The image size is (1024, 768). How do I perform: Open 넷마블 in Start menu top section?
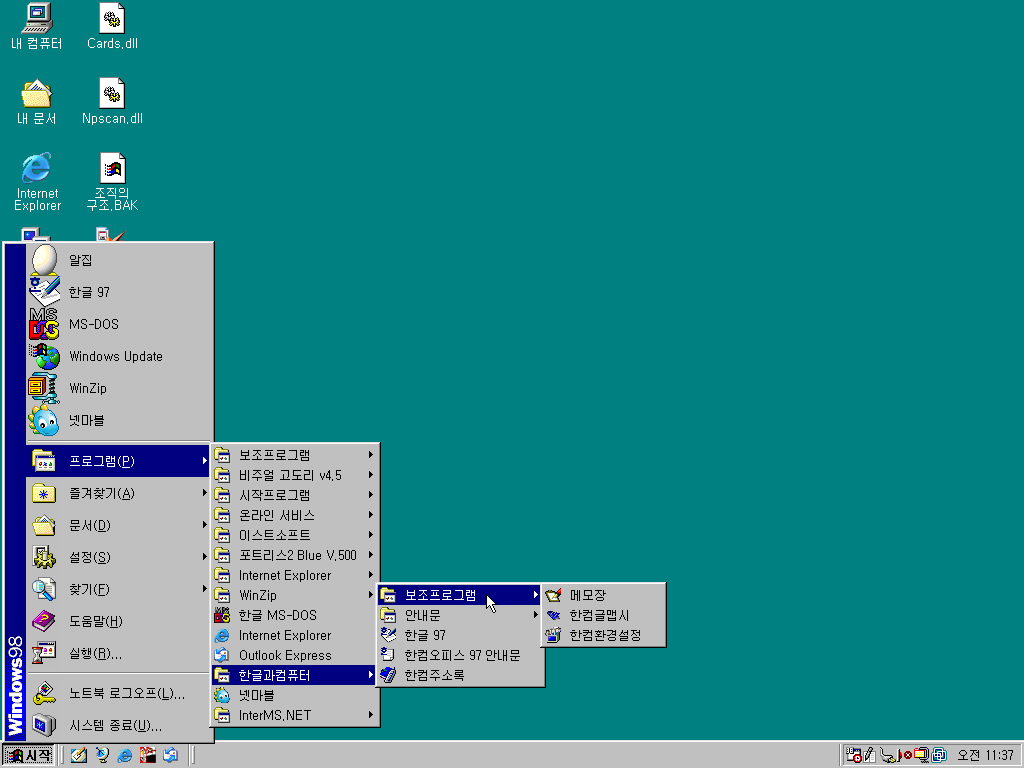click(x=120, y=420)
